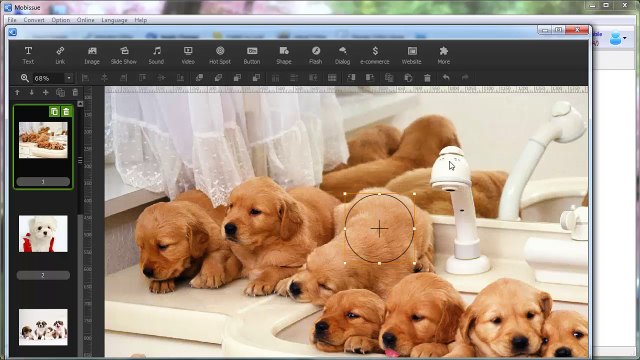
Task: Click the magnifier zoom icon
Action: click(x=24, y=78)
